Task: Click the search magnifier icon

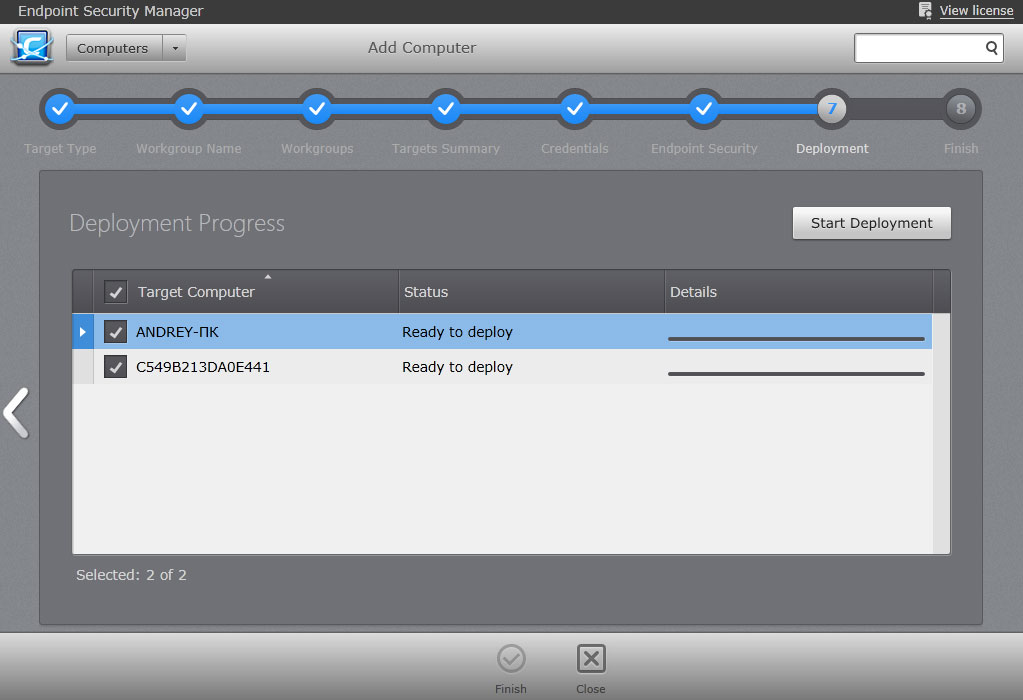Action: coord(991,48)
